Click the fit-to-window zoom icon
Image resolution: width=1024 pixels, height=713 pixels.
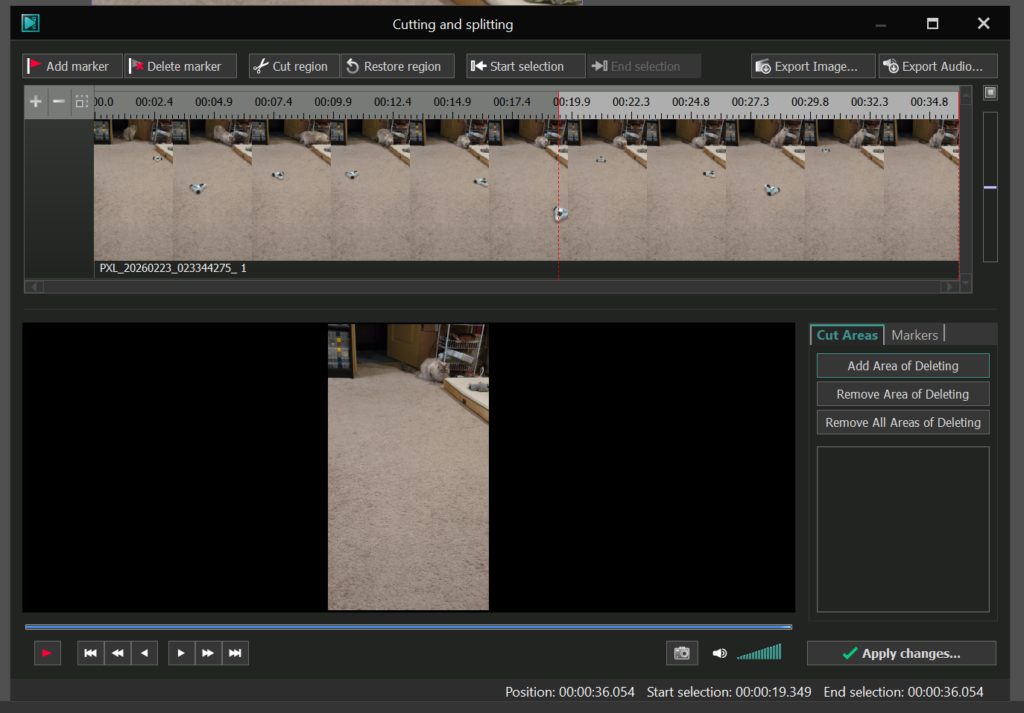pyautogui.click(x=81, y=102)
